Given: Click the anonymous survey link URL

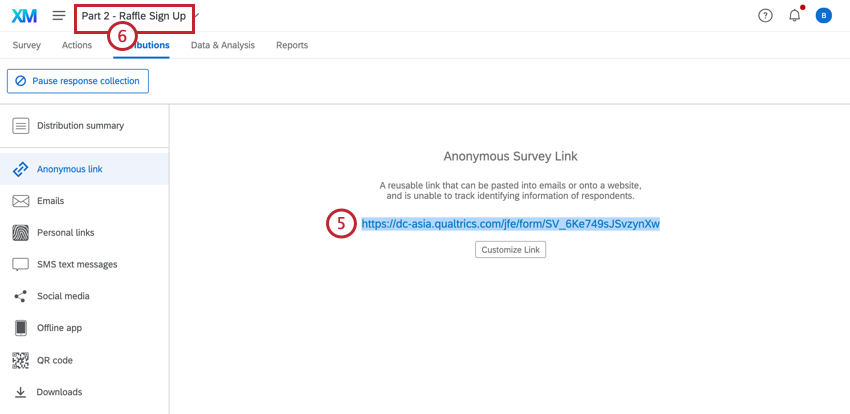Looking at the screenshot, I should click(510, 224).
